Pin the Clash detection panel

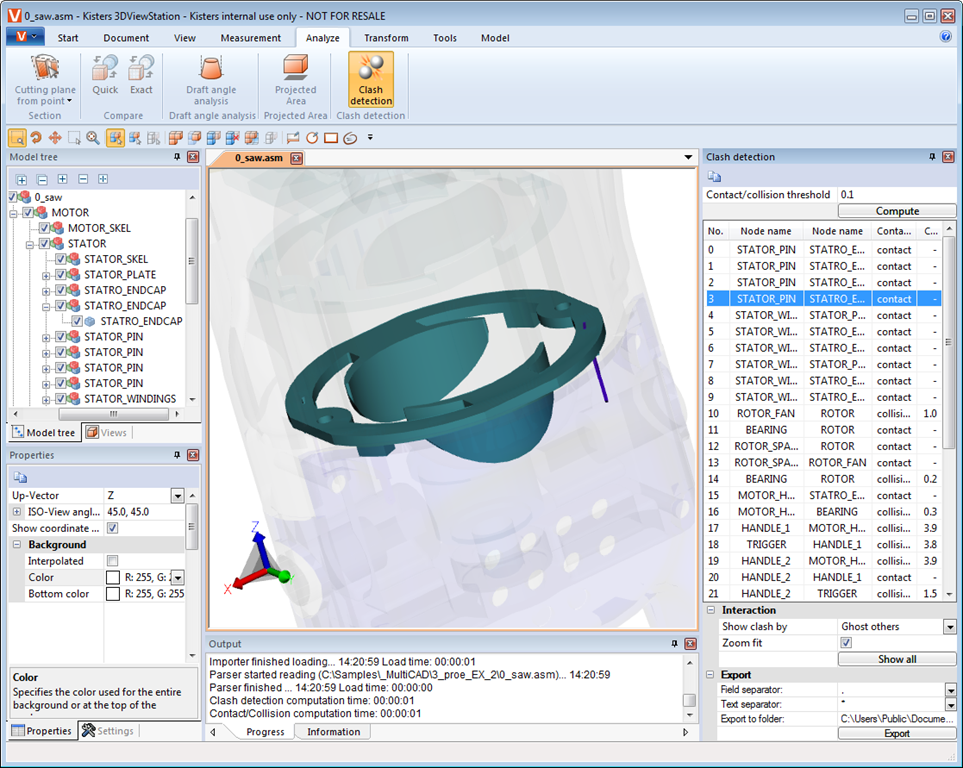(x=932, y=157)
